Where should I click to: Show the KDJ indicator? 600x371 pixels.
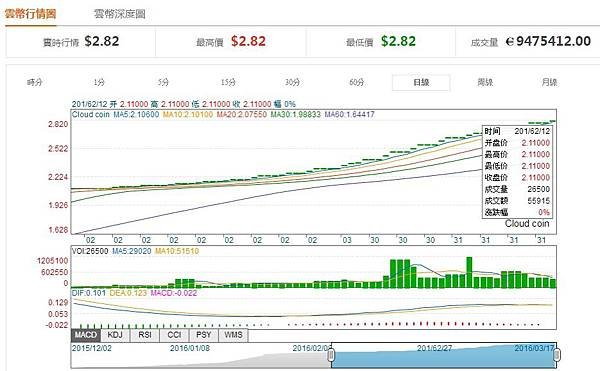[115, 335]
